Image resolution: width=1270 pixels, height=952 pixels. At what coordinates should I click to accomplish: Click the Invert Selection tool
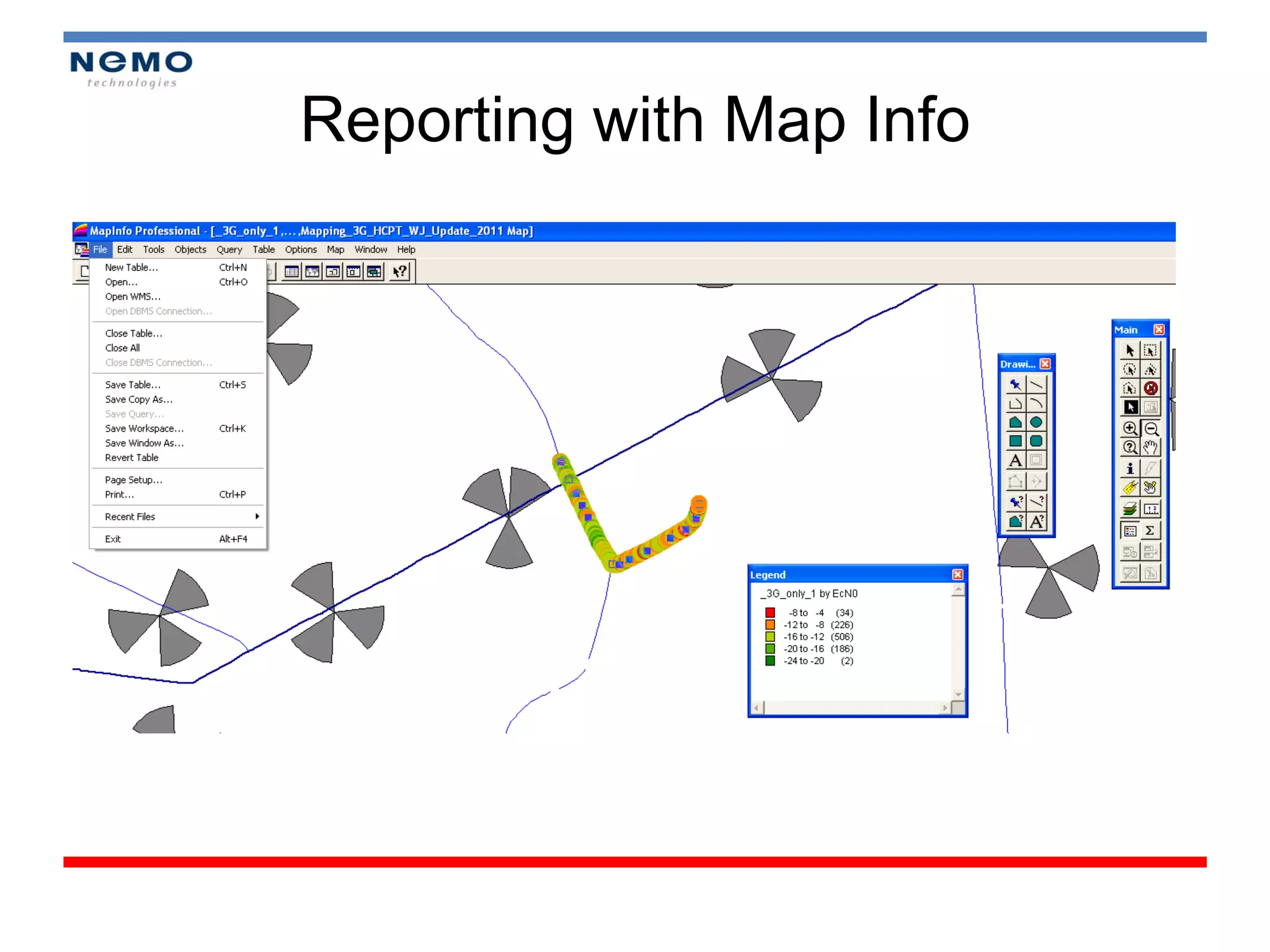(x=1130, y=407)
